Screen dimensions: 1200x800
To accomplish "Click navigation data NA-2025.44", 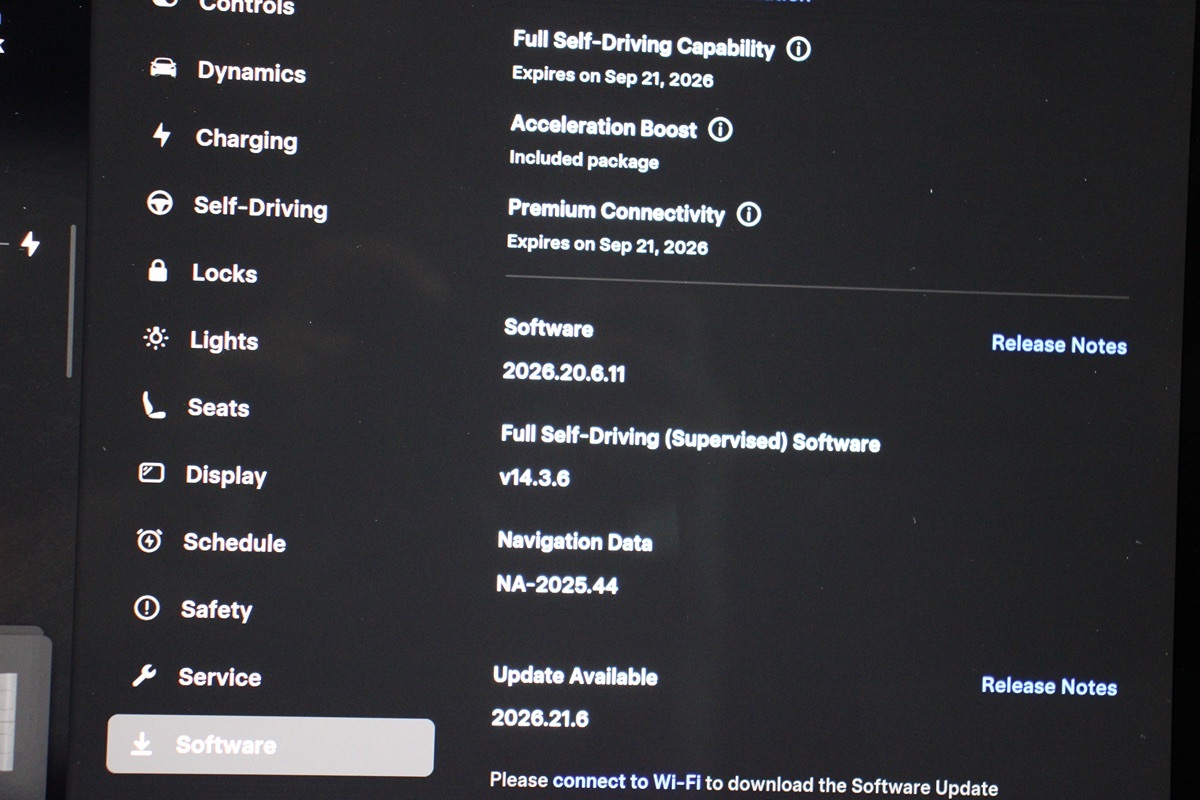I will 557,584.
